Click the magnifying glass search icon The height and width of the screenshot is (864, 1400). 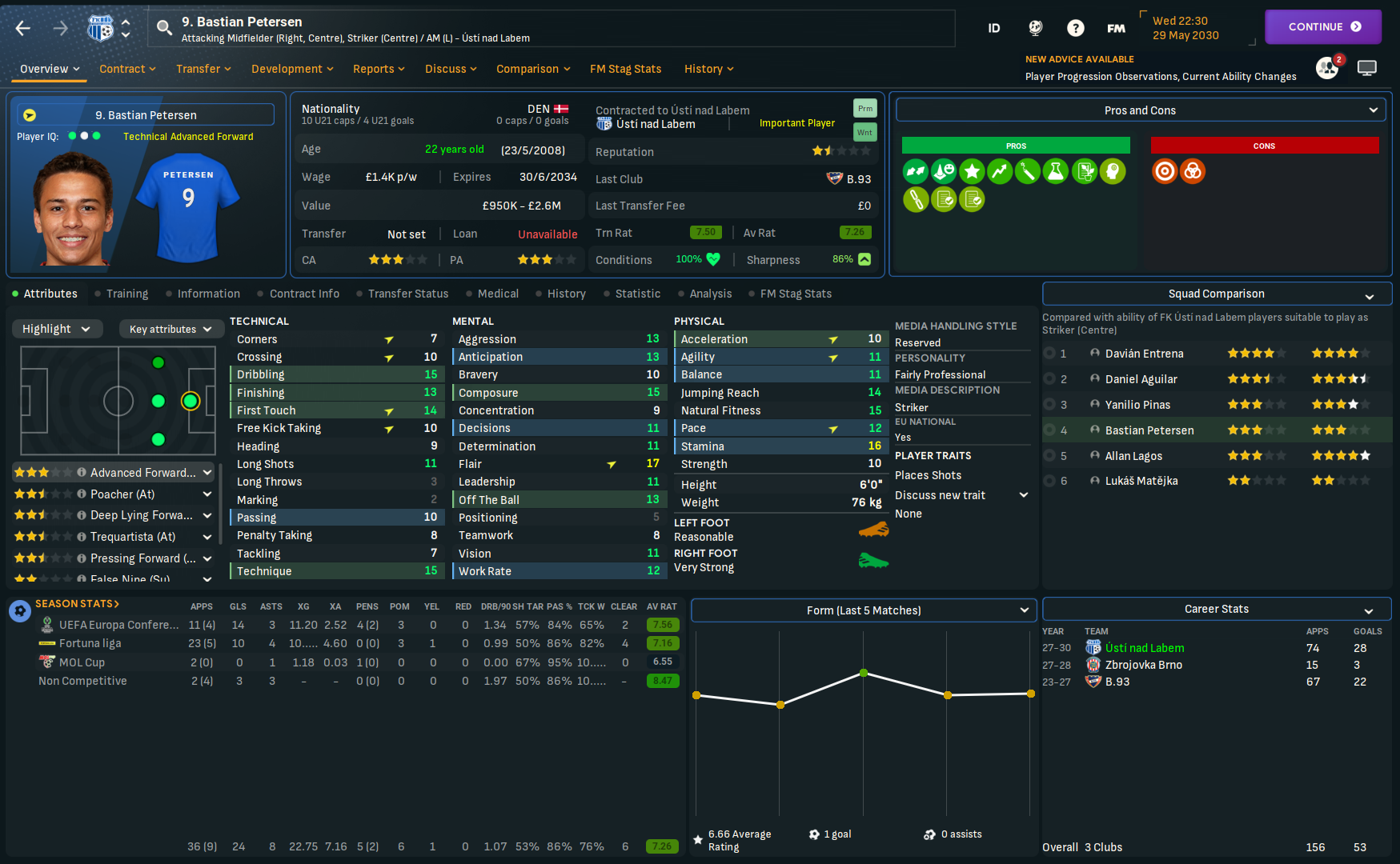pos(164,29)
